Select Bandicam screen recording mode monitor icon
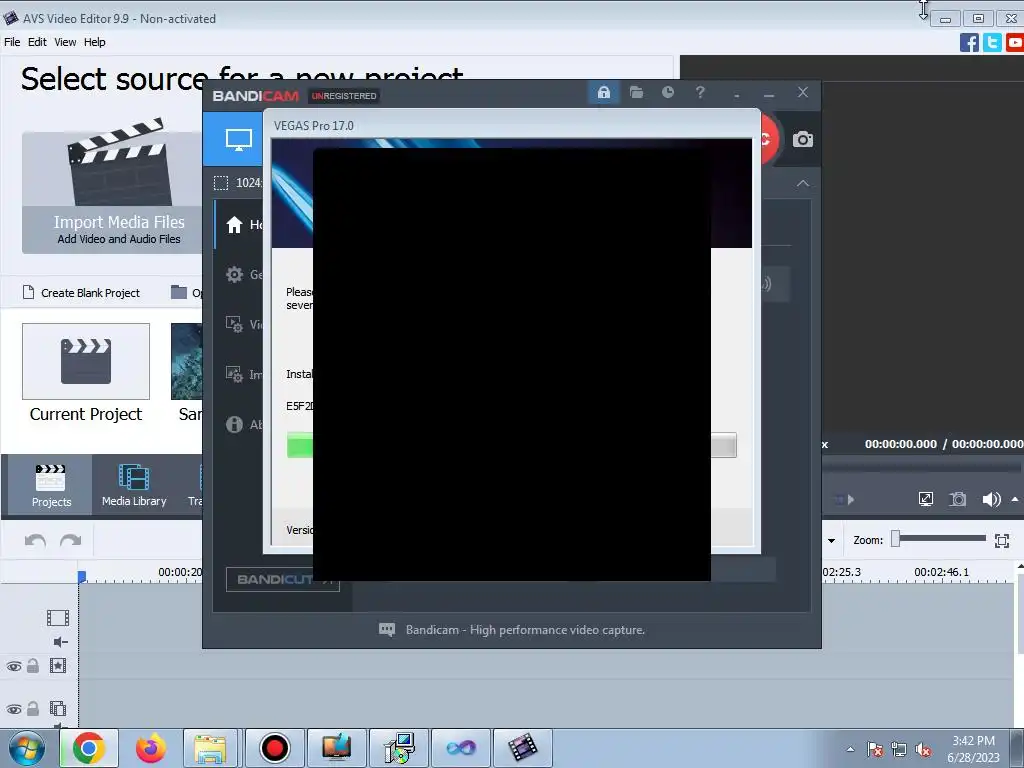Screen dimensions: 1024x768 pyautogui.click(x=238, y=139)
